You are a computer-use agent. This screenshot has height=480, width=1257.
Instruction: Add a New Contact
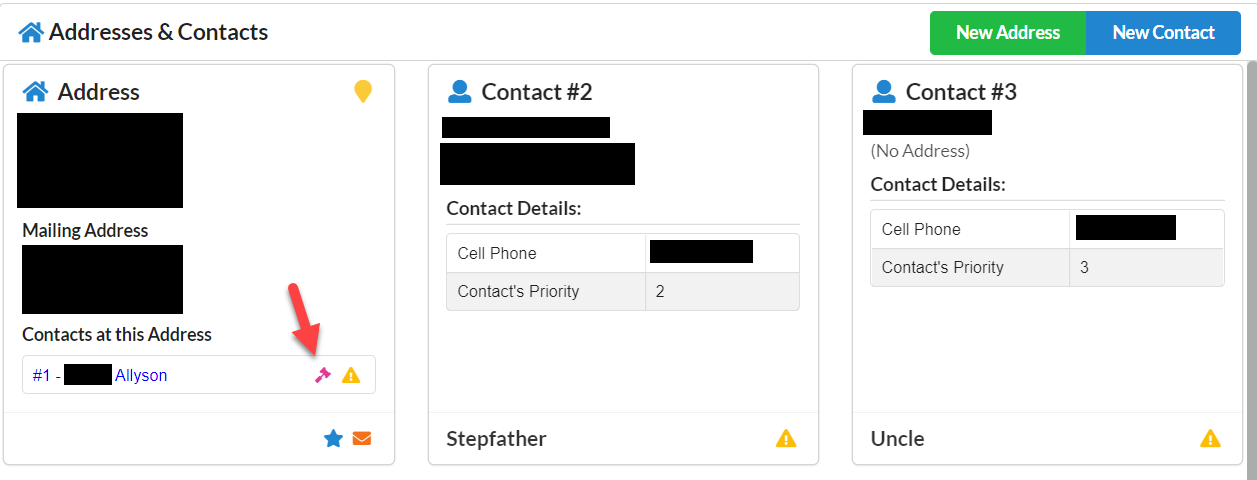click(x=1163, y=33)
